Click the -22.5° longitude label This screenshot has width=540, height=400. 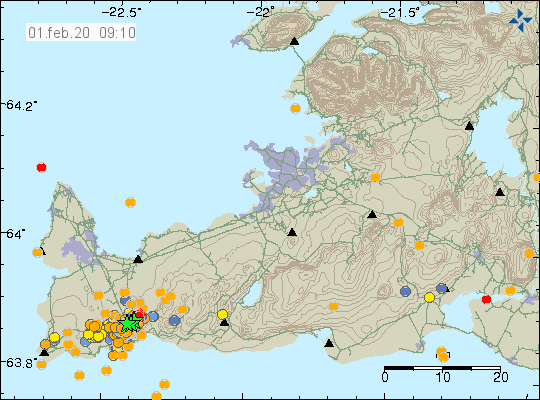tap(121, 12)
